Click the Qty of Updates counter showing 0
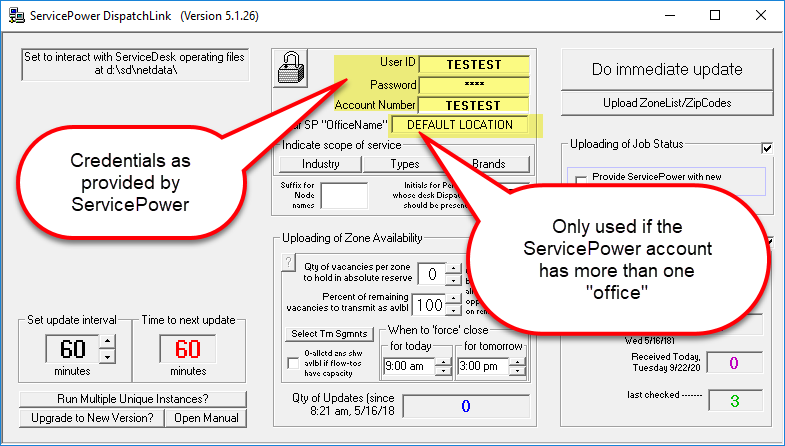The image size is (785, 446). click(x=466, y=406)
